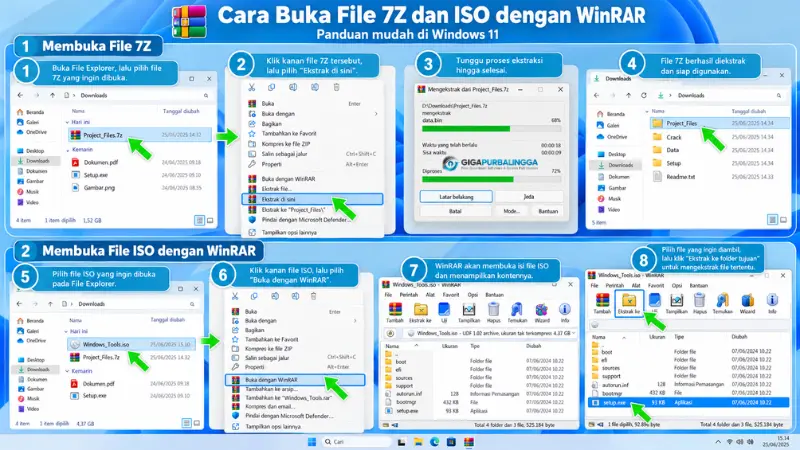Click Mode... button in extraction dialog
Screen dimensions: 800x450
point(511,211)
